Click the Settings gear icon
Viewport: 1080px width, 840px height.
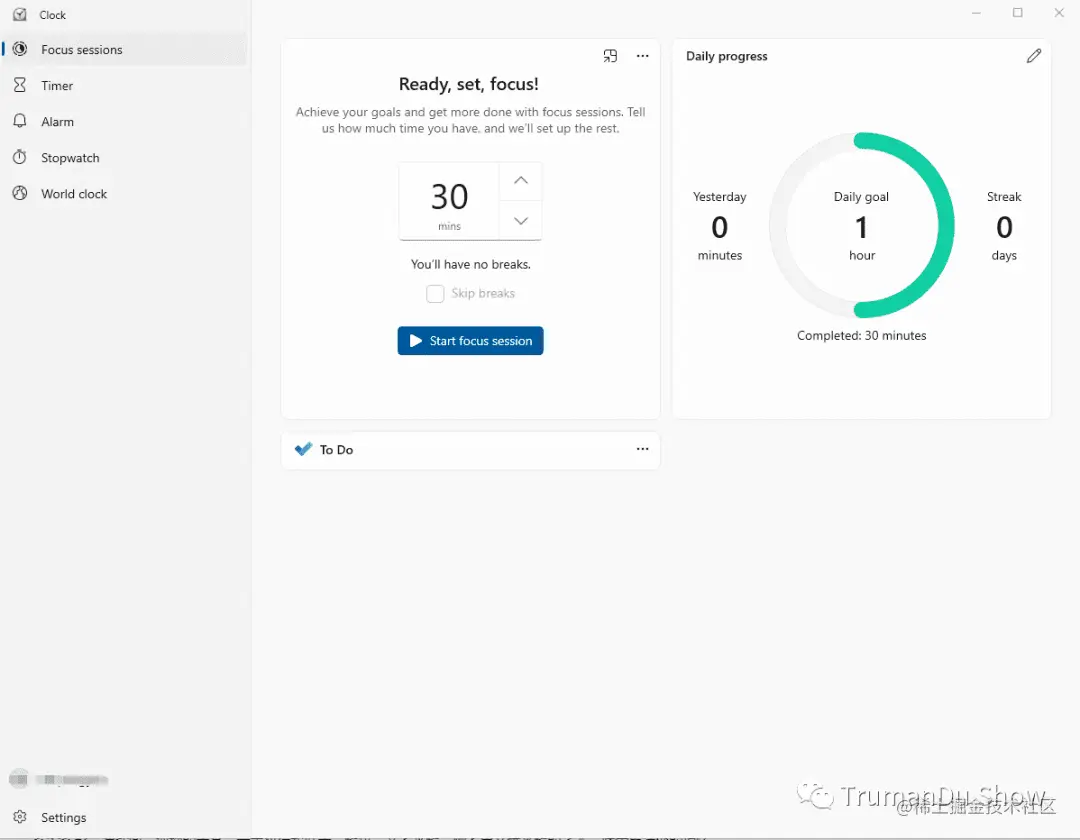(x=20, y=817)
